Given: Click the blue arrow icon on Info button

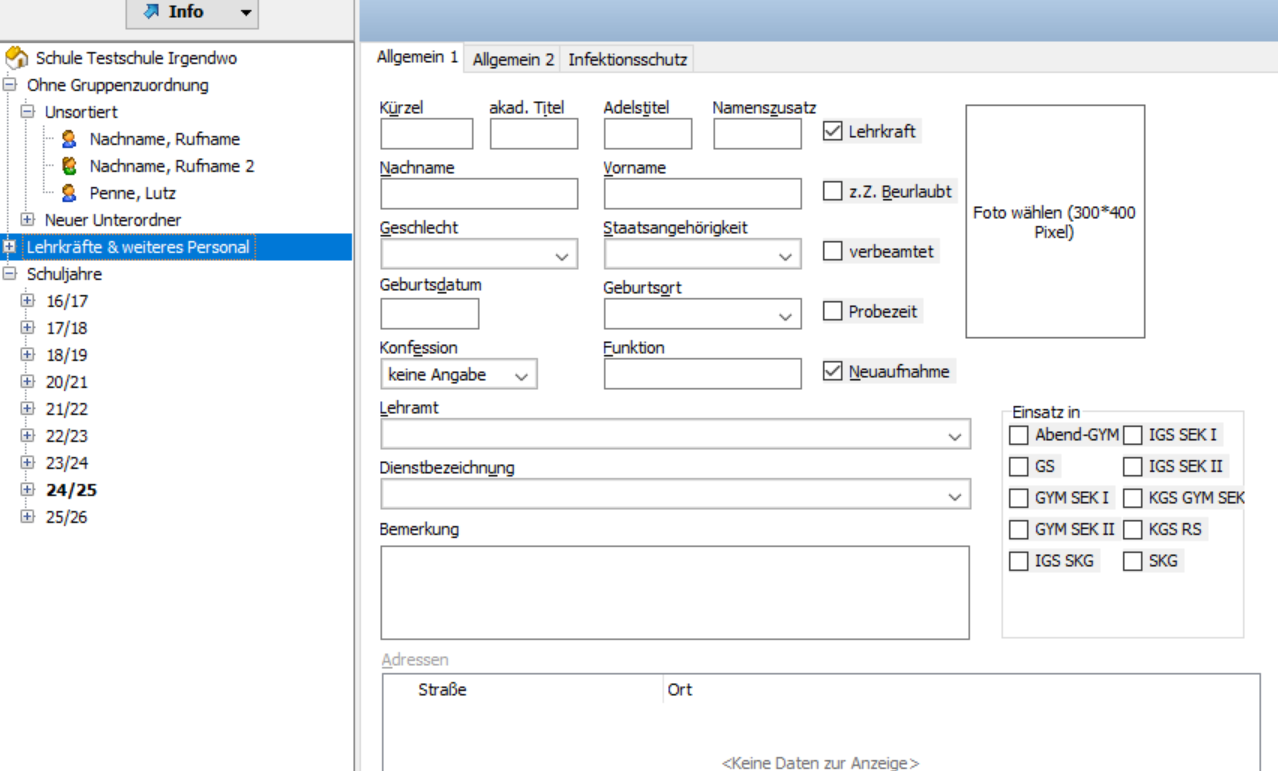Looking at the screenshot, I should [x=152, y=12].
